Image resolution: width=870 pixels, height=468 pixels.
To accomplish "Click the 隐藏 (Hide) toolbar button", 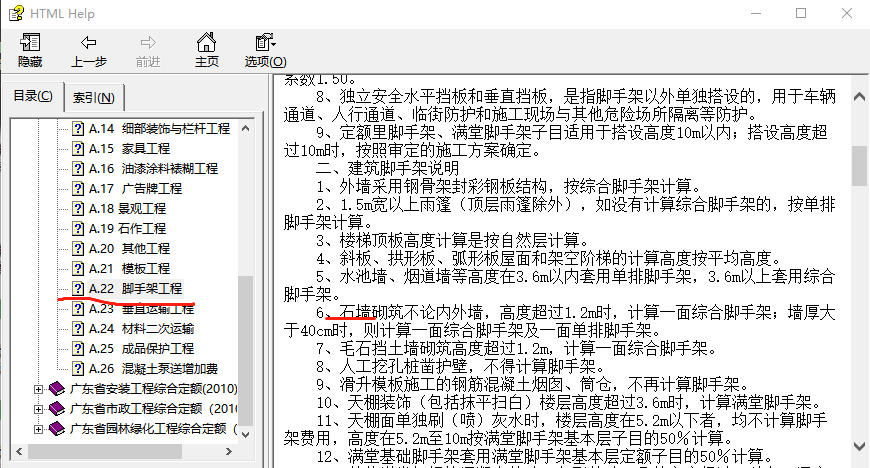I will (x=30, y=50).
